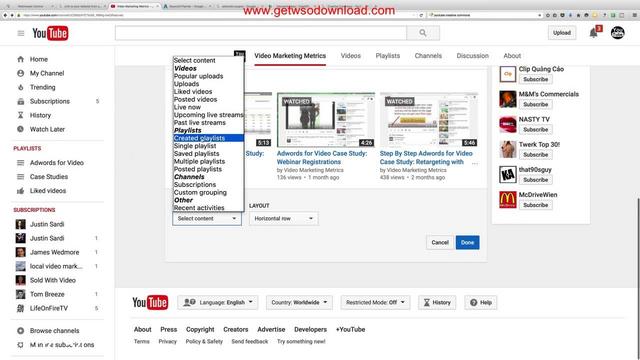Click the that90sguy channel logo

pos(507,175)
